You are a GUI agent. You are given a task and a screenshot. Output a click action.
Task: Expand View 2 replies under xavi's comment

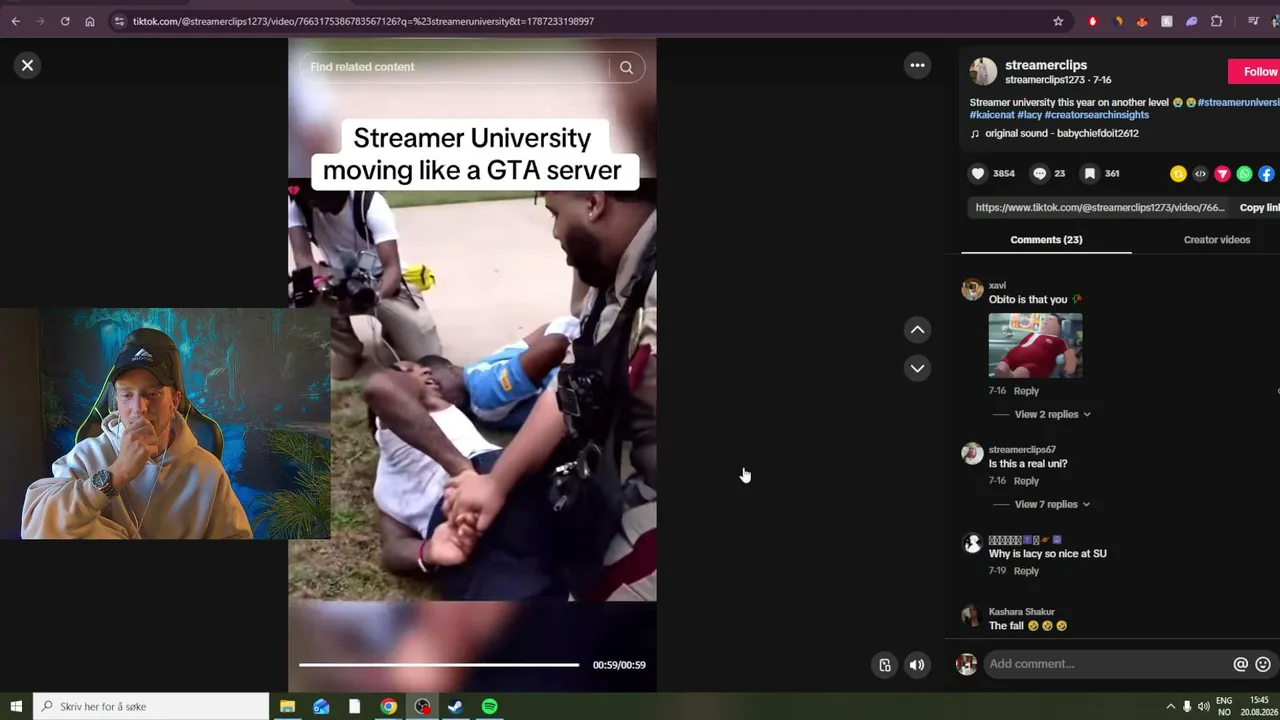(x=1052, y=414)
